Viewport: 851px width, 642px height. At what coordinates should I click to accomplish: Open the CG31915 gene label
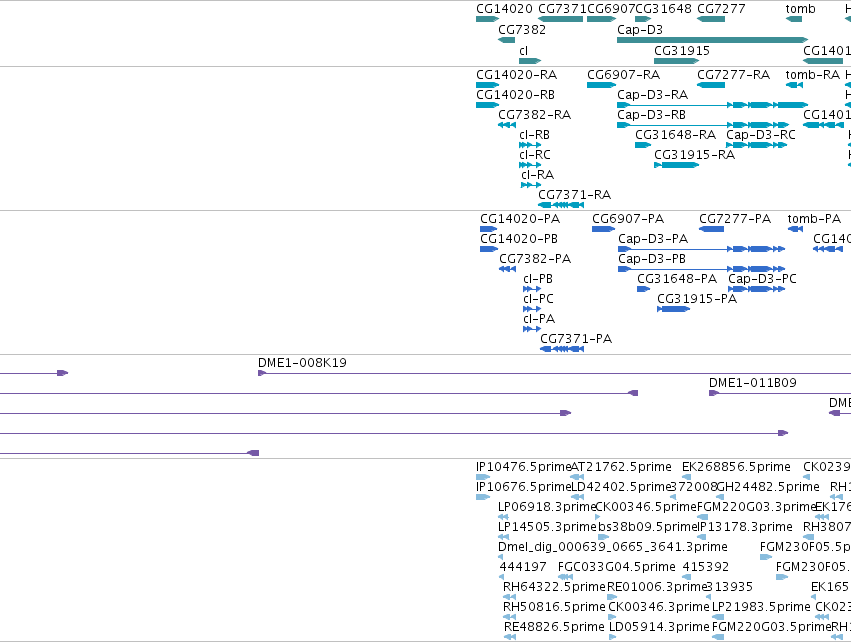click(682, 50)
